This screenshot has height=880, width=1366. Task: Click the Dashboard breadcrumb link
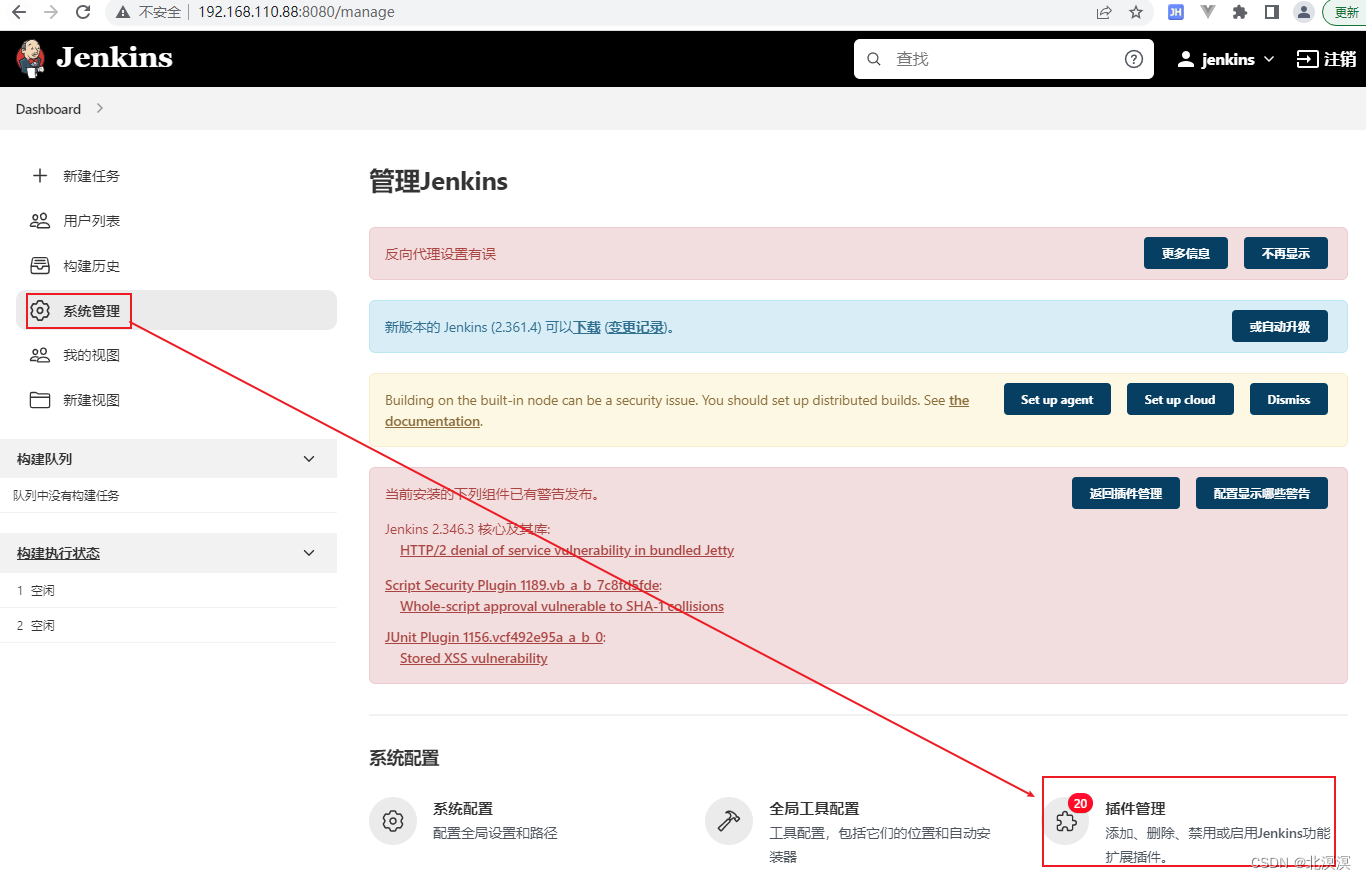tap(48, 109)
